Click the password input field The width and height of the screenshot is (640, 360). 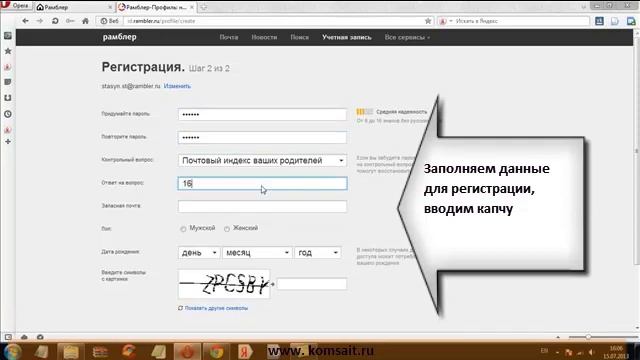click(262, 114)
